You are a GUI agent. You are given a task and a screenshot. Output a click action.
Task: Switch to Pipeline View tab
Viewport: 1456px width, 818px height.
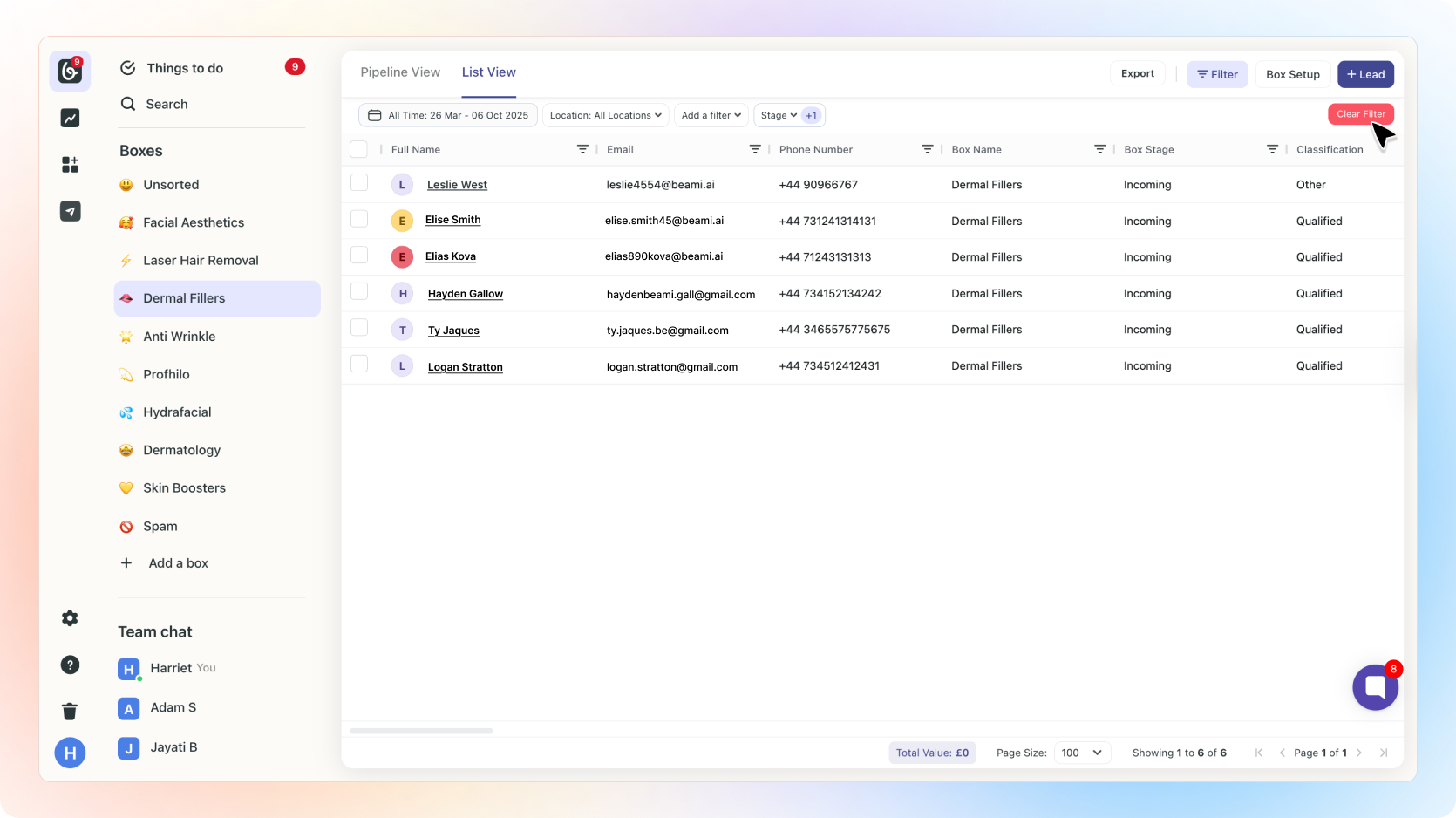click(x=400, y=72)
